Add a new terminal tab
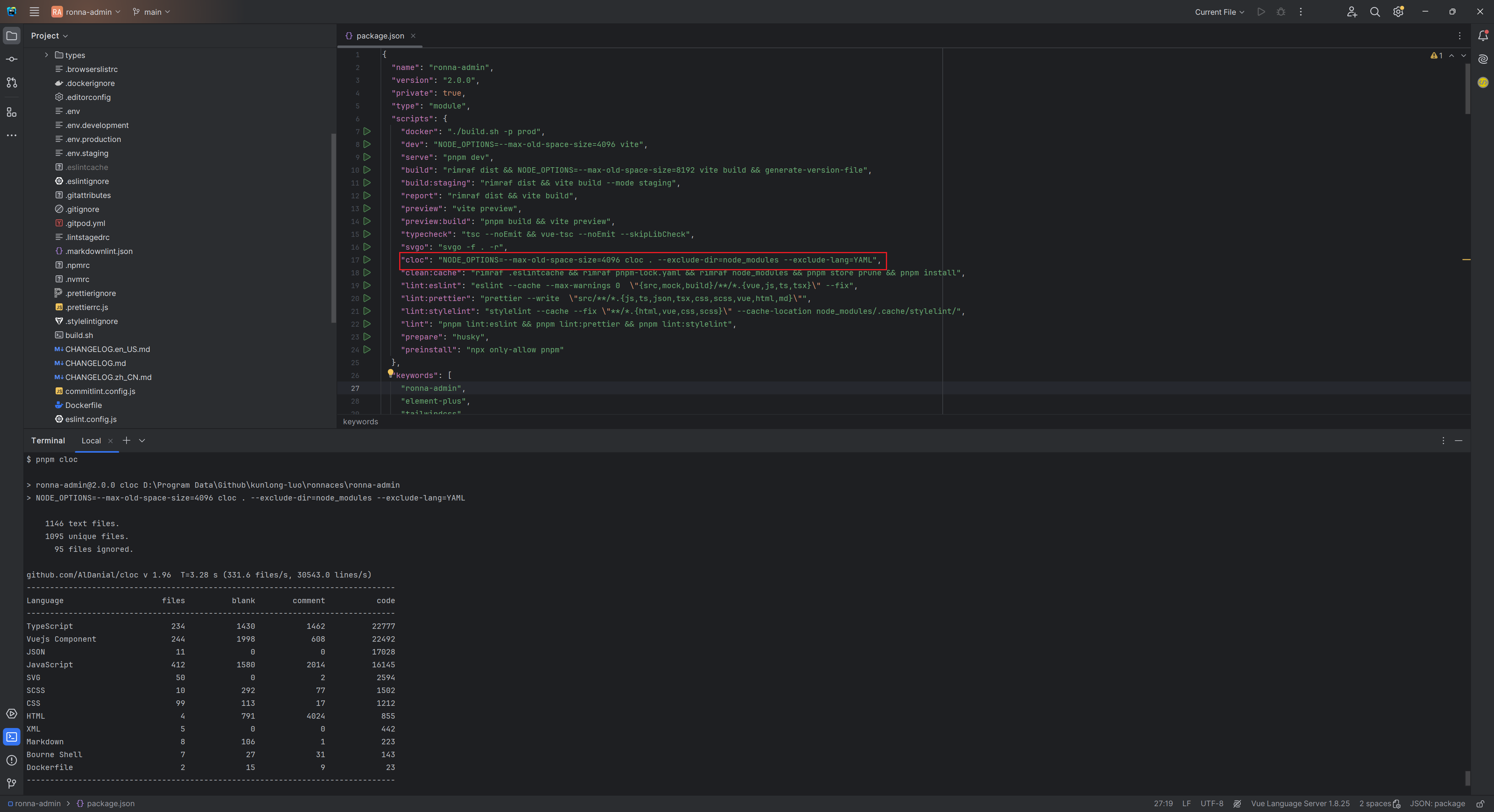The height and width of the screenshot is (812, 1494). (x=126, y=441)
